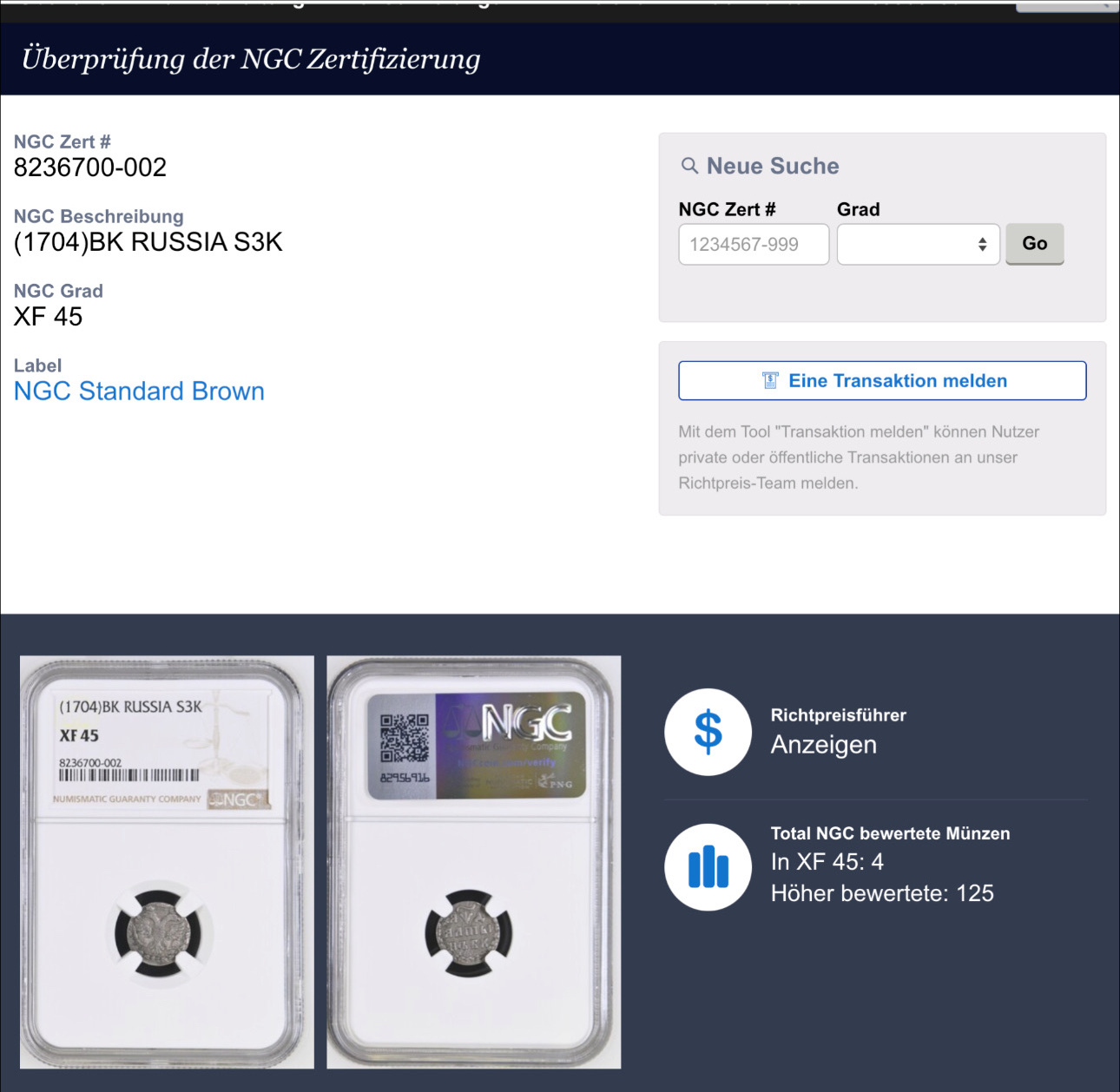Click the magnifier icon beside Neue Suche

click(689, 166)
